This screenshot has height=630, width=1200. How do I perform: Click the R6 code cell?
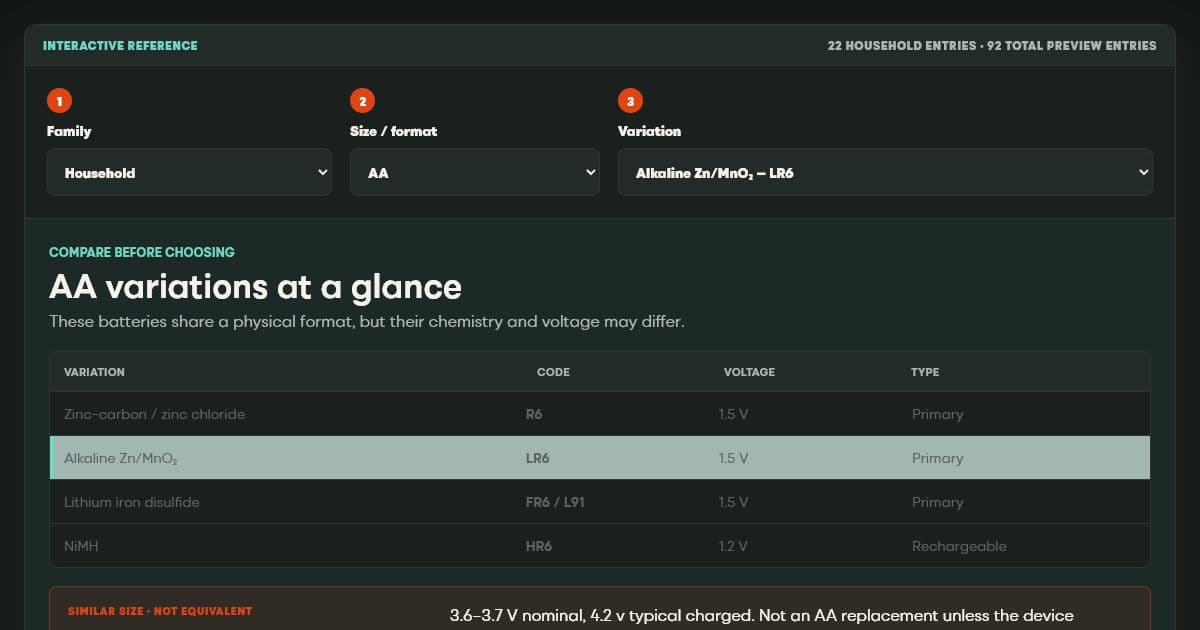(x=534, y=414)
